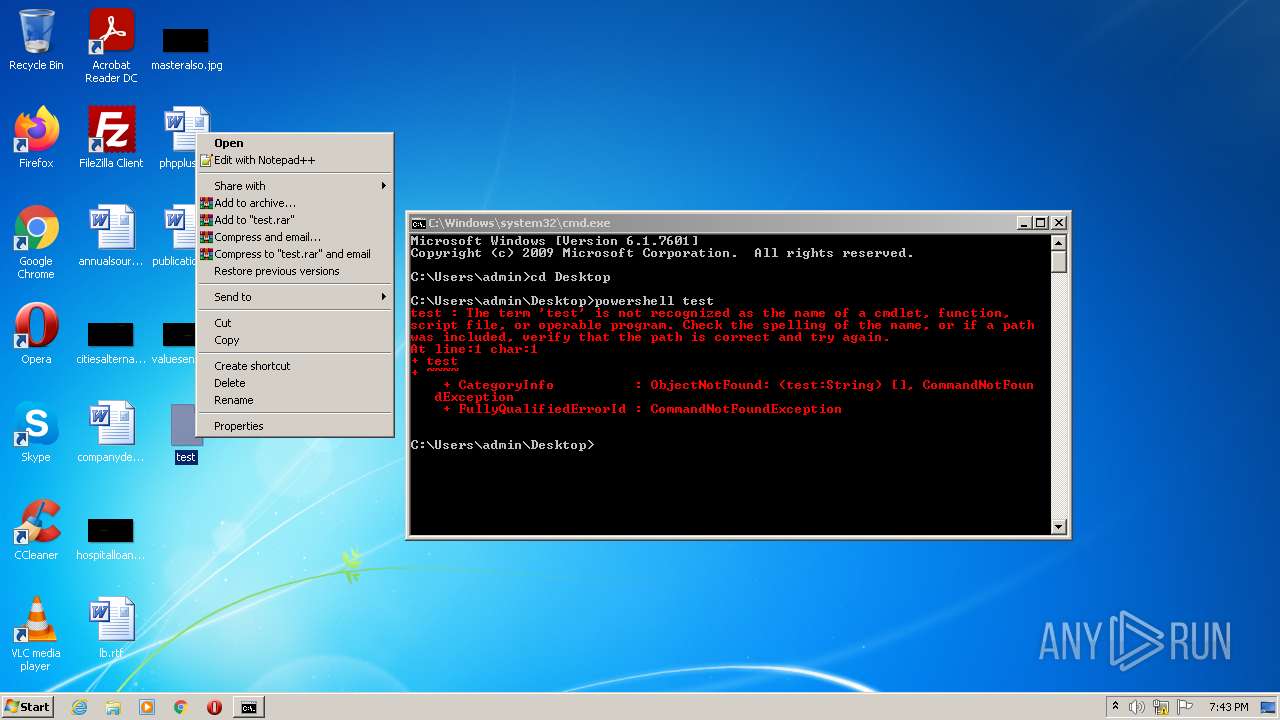This screenshot has width=1280, height=720.
Task: Choose Copy in the context menu
Action: (x=294, y=340)
